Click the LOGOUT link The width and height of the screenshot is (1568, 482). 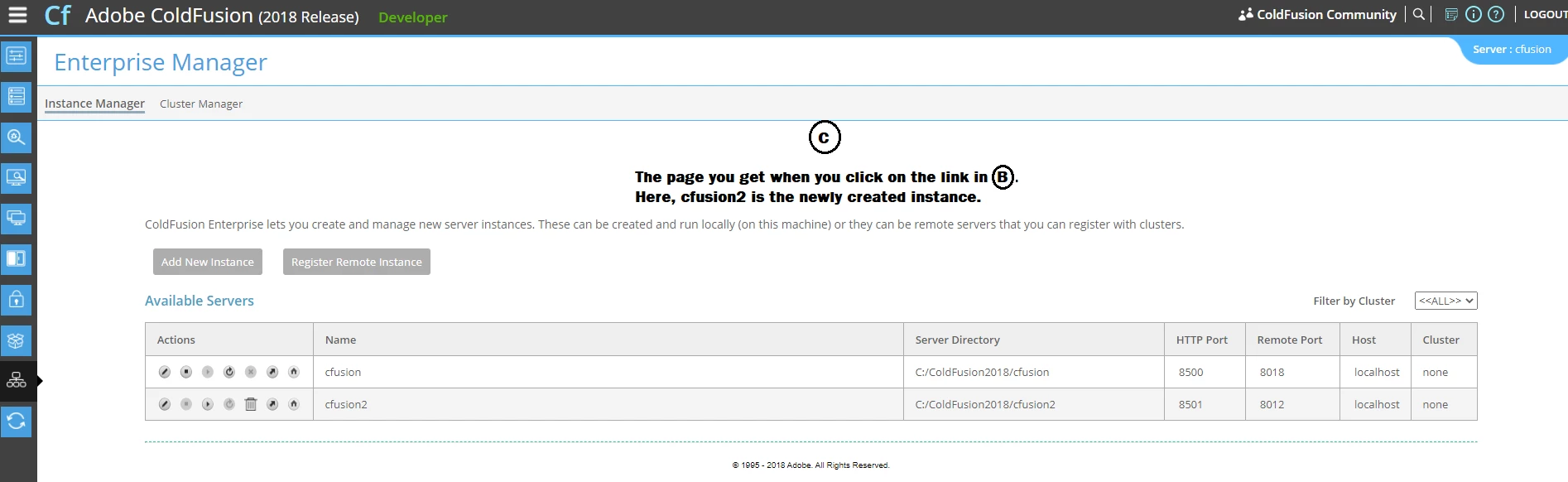(x=1545, y=14)
